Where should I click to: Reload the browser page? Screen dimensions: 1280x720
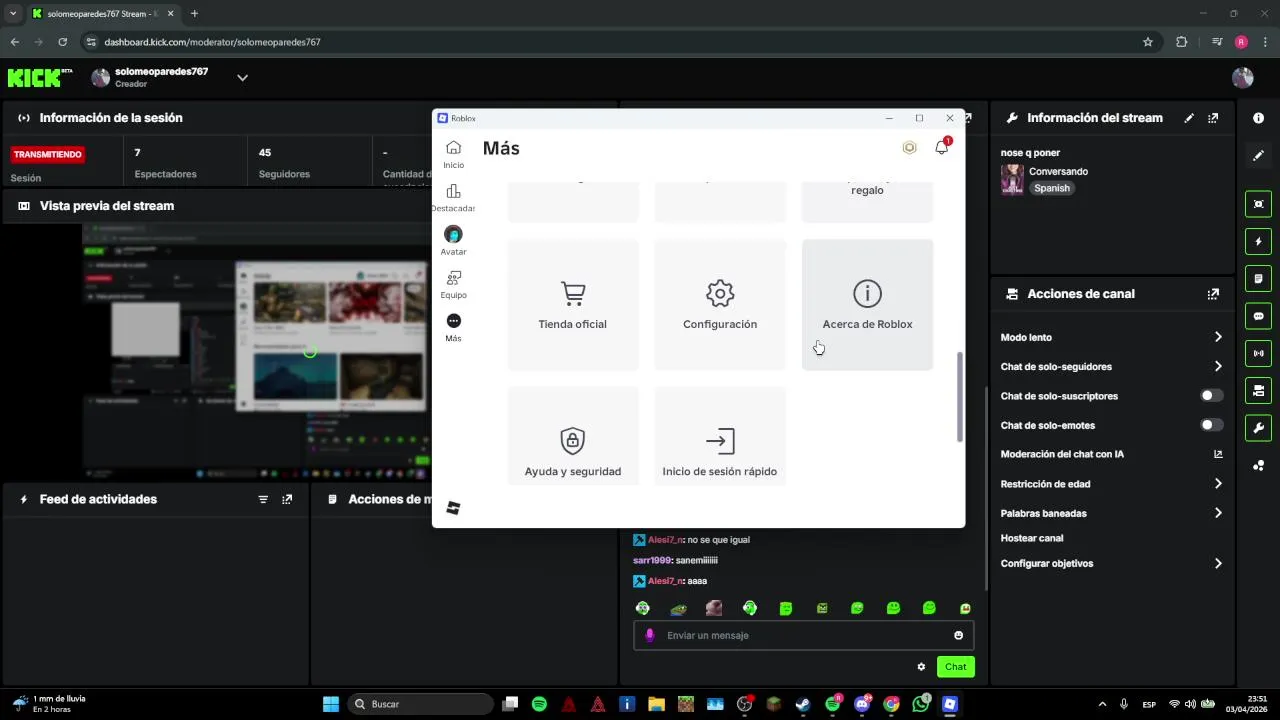point(62,42)
